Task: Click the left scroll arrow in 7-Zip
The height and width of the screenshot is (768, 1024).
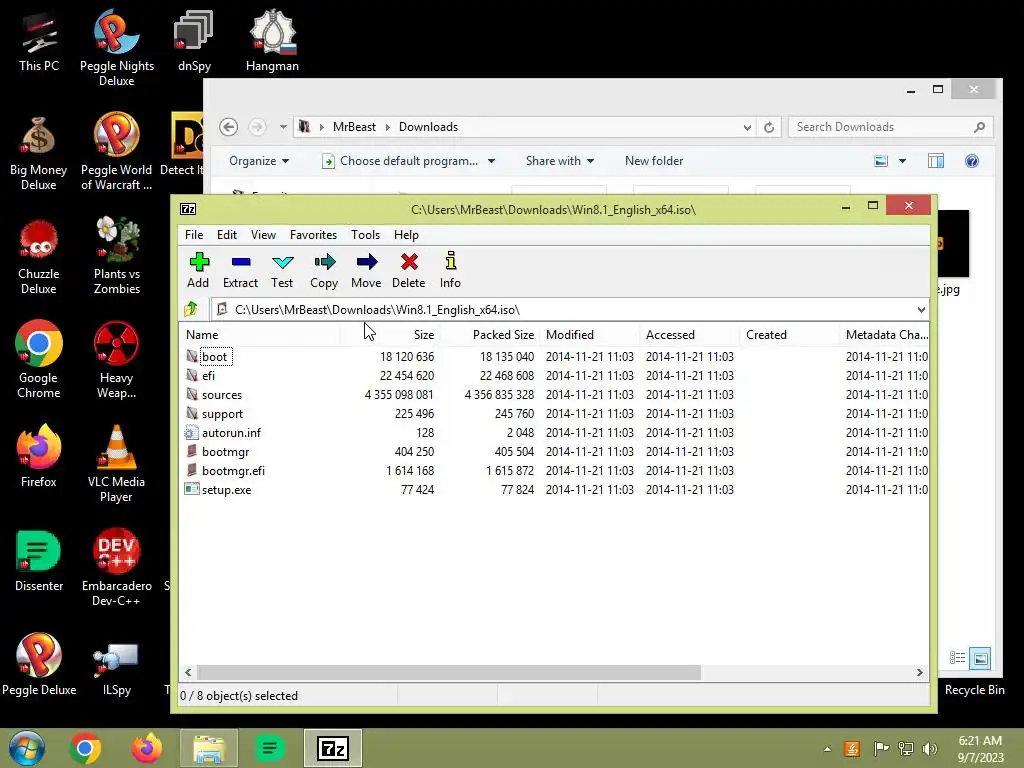Action: (x=188, y=672)
